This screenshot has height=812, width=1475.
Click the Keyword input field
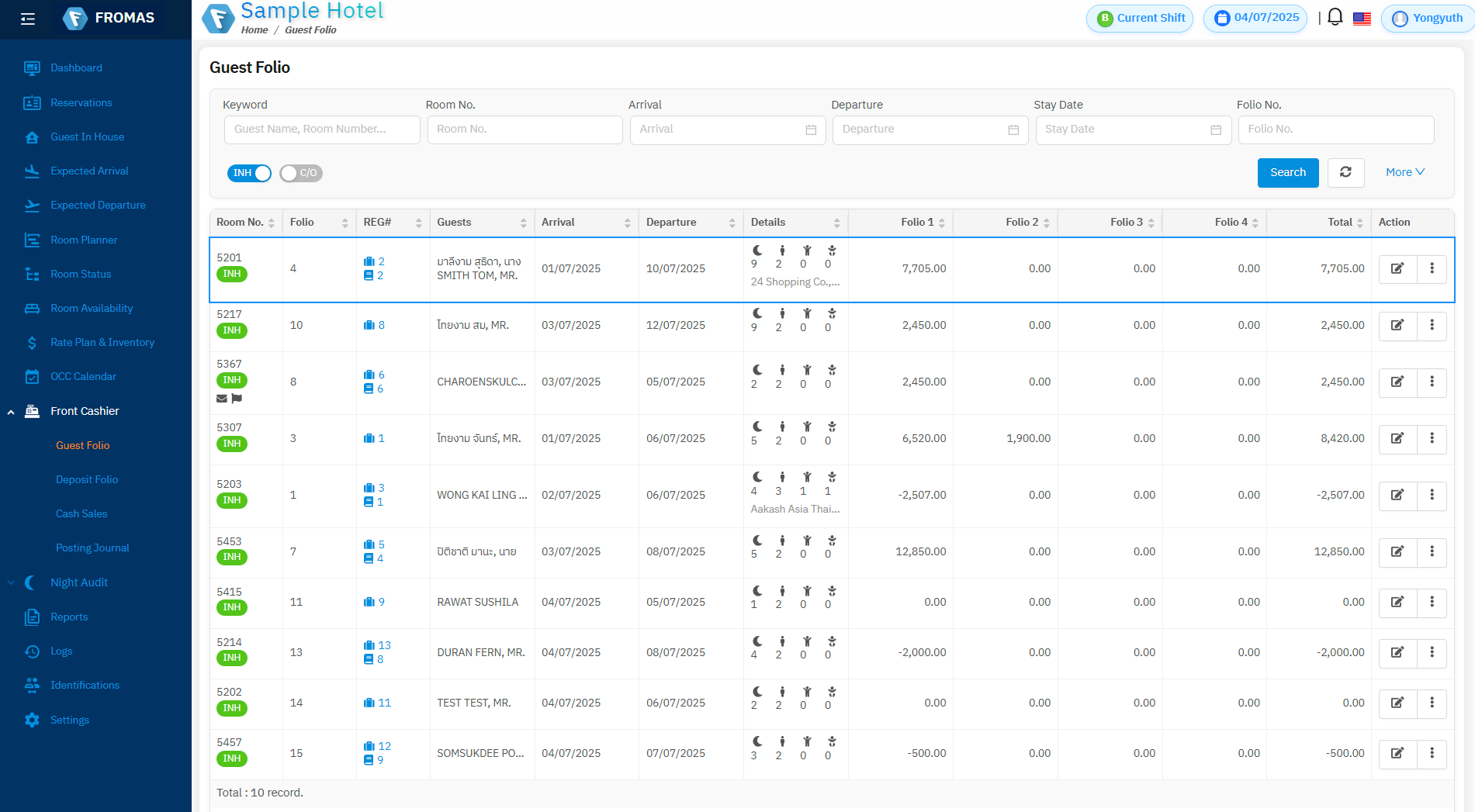click(x=322, y=130)
